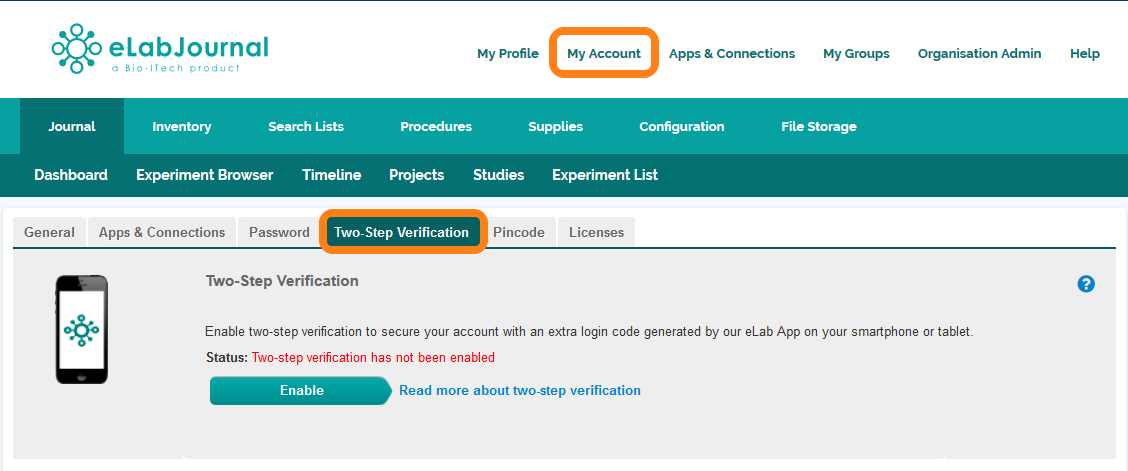The width and height of the screenshot is (1128, 471).
Task: Click the blue help question mark icon
Action: [1086, 284]
